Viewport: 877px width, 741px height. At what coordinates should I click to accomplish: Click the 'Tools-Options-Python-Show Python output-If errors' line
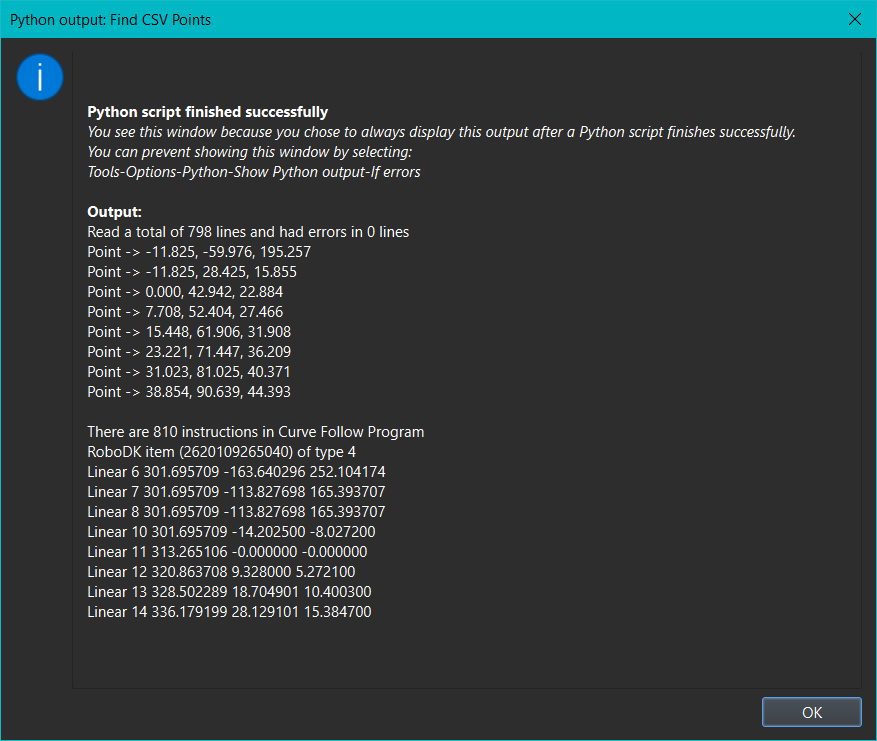tap(254, 172)
